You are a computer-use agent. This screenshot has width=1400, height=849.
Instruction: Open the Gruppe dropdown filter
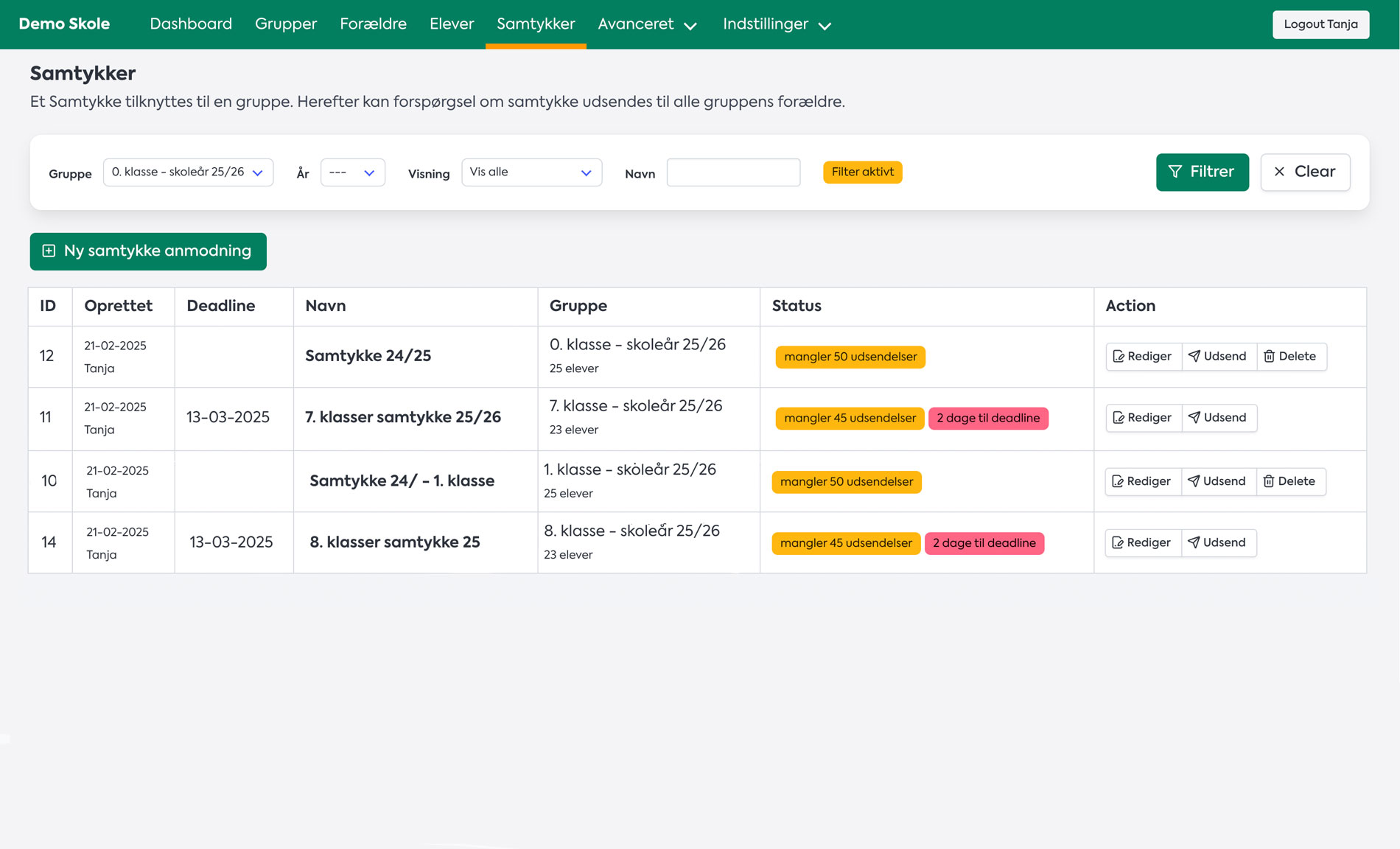(188, 172)
